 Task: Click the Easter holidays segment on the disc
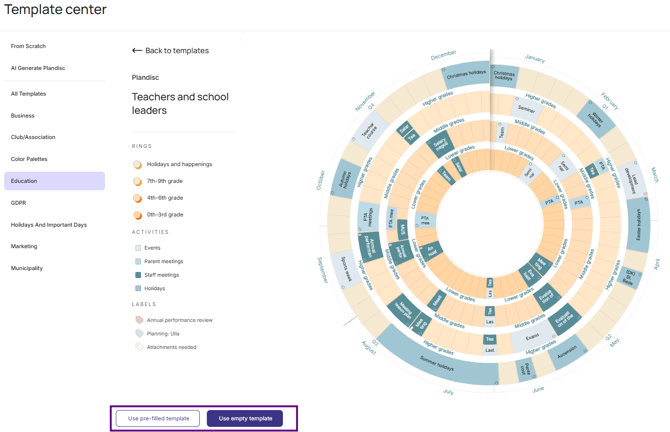[638, 225]
